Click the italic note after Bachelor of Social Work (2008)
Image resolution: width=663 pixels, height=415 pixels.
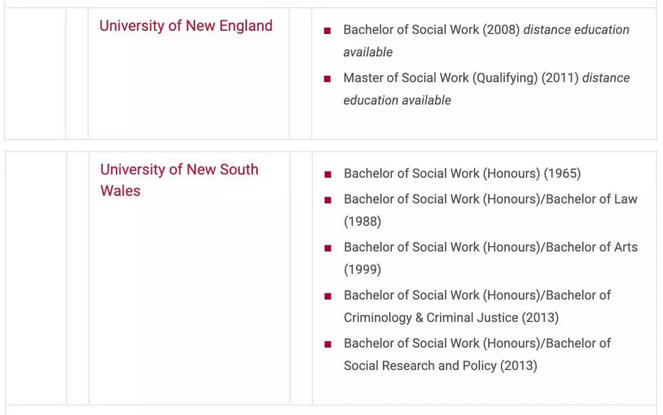577,30
